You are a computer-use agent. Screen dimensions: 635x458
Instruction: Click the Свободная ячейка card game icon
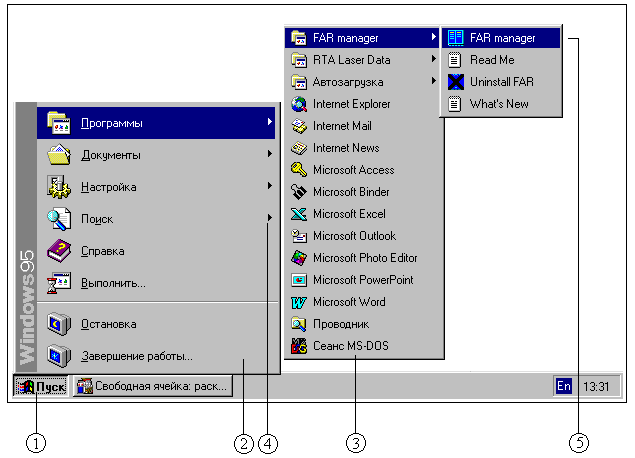pos(85,386)
